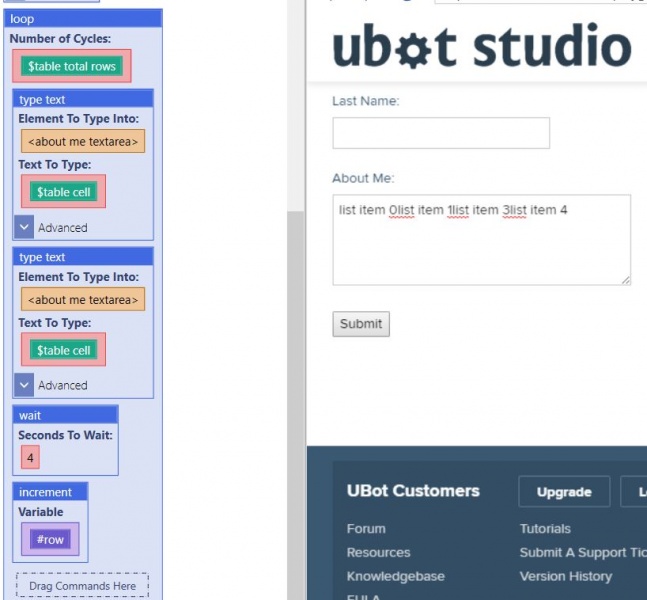Click the UBot Customers heading
647x600 pixels.
(x=413, y=491)
